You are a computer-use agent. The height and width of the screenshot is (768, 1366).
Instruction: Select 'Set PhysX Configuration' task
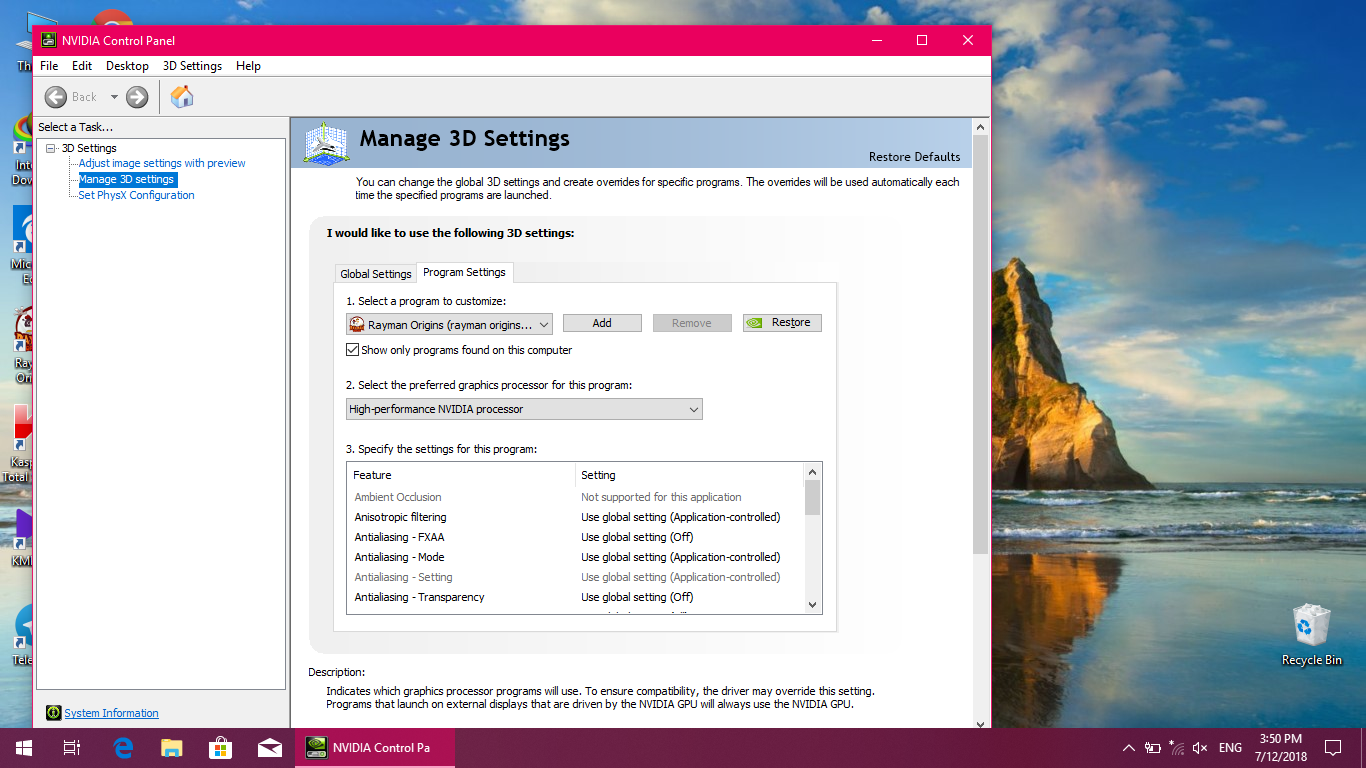coord(136,195)
